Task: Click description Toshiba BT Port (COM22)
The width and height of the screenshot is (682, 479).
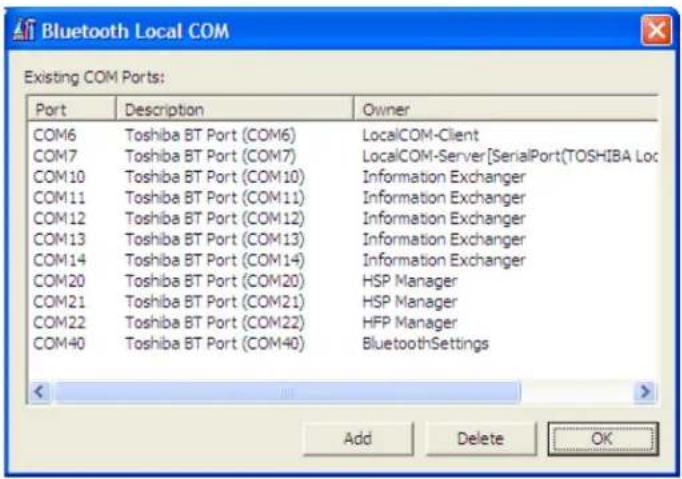Action: (215, 323)
